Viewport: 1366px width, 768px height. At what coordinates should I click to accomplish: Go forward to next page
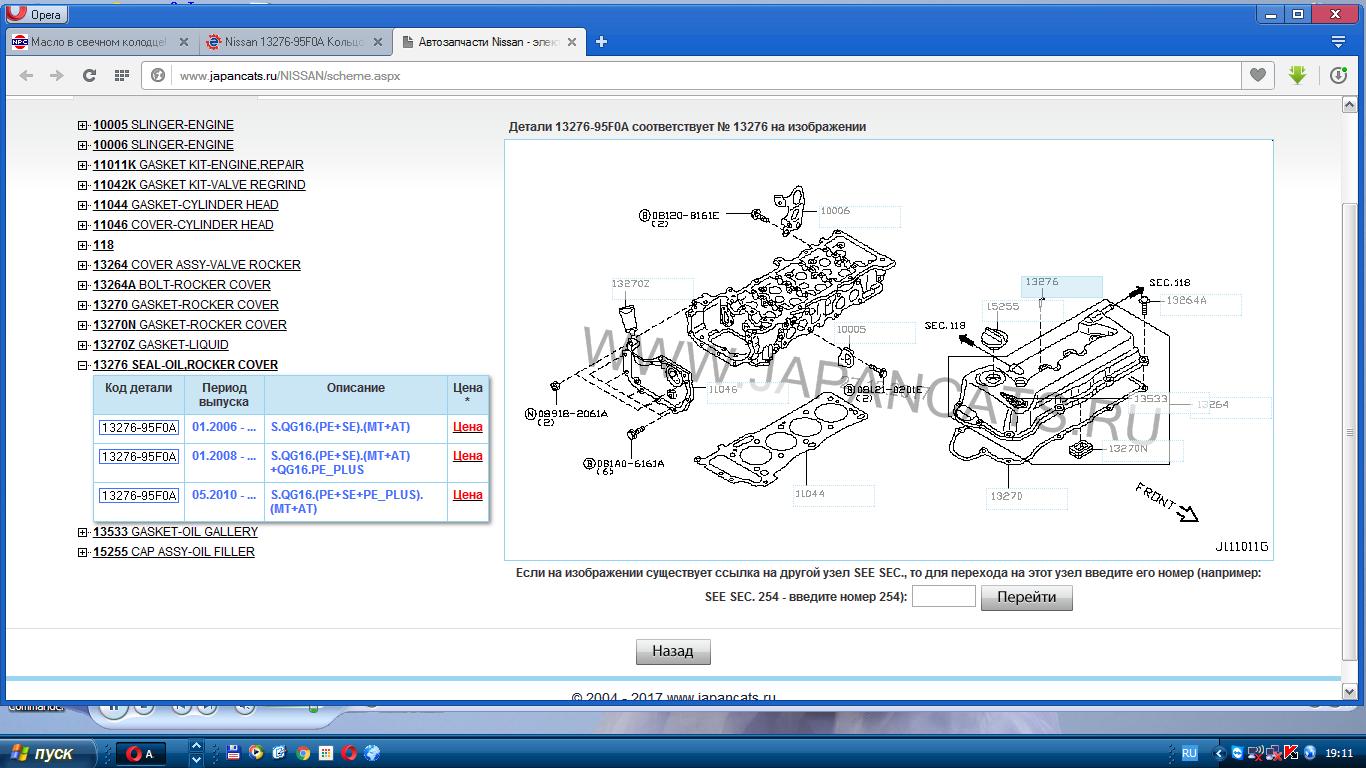coord(57,75)
